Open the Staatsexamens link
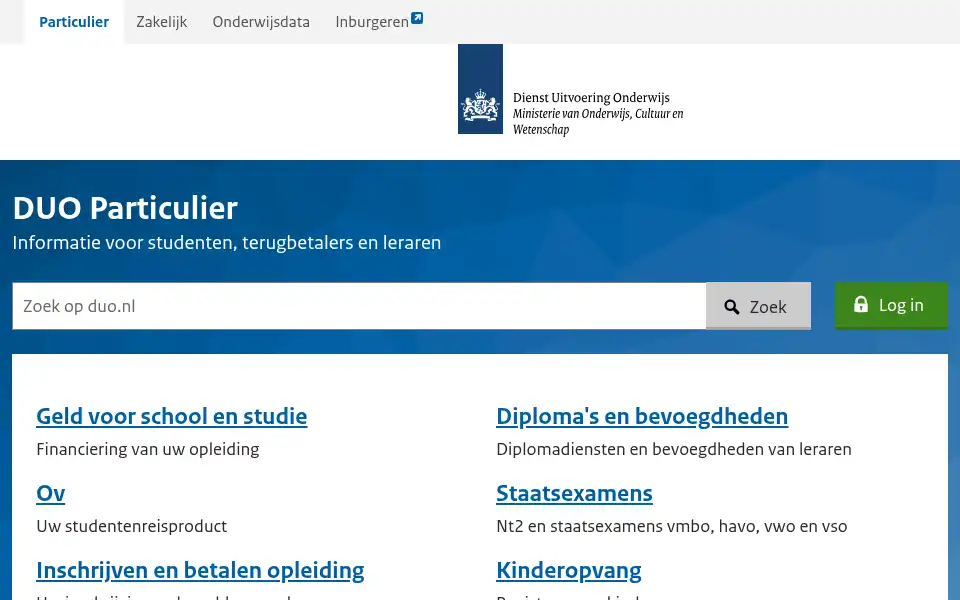This screenshot has height=600, width=960. [x=574, y=493]
